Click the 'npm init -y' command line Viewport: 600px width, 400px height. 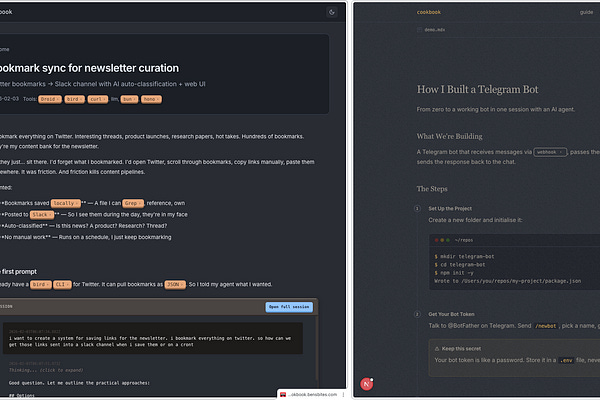pyautogui.click(x=454, y=273)
